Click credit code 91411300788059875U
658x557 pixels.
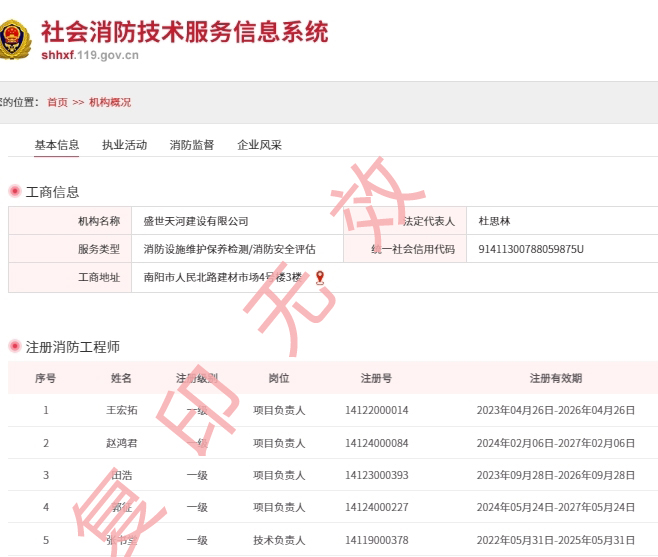click(x=531, y=249)
